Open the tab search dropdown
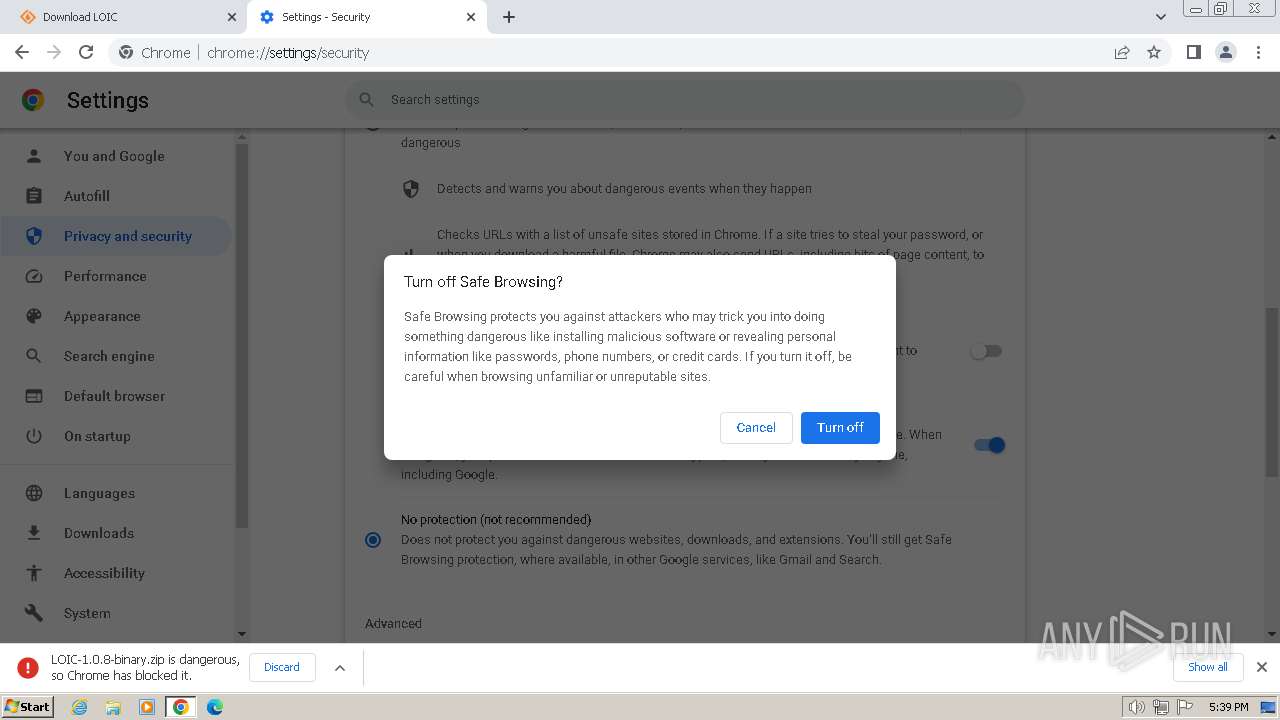The image size is (1280, 720). coord(1161,17)
